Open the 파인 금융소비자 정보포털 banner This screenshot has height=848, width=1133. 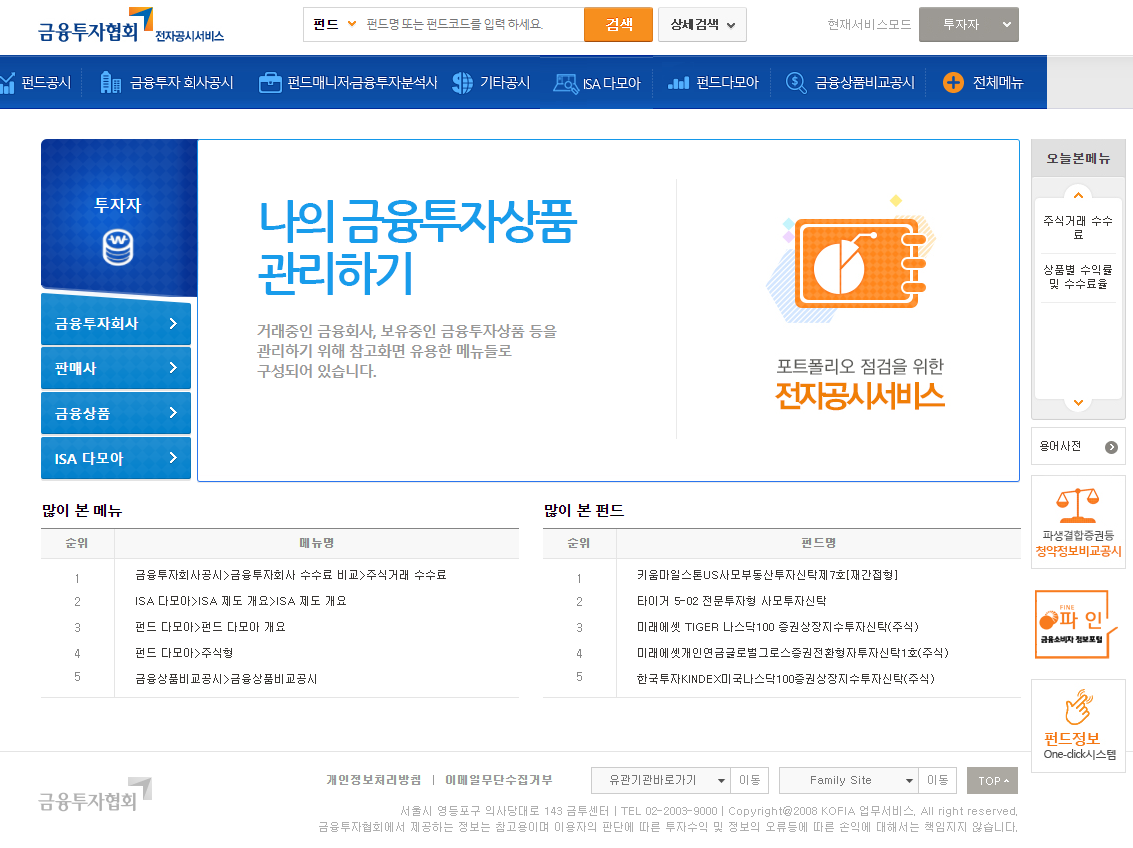(1078, 625)
